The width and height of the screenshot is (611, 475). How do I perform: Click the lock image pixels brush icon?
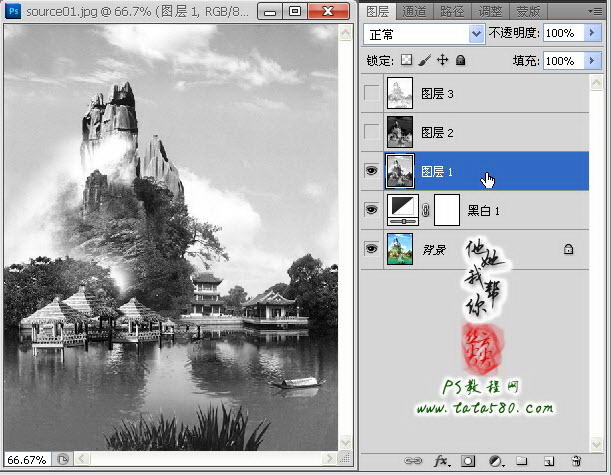pyautogui.click(x=424, y=60)
